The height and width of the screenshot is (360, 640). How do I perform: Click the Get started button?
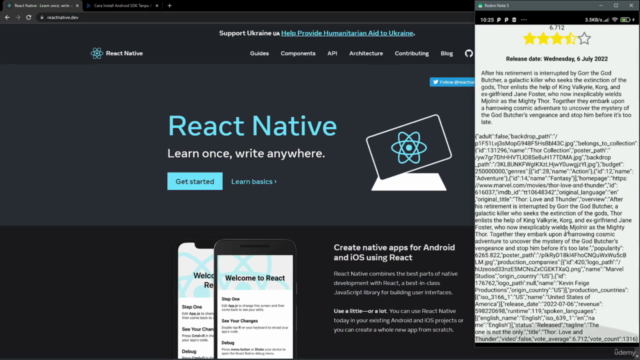point(195,181)
